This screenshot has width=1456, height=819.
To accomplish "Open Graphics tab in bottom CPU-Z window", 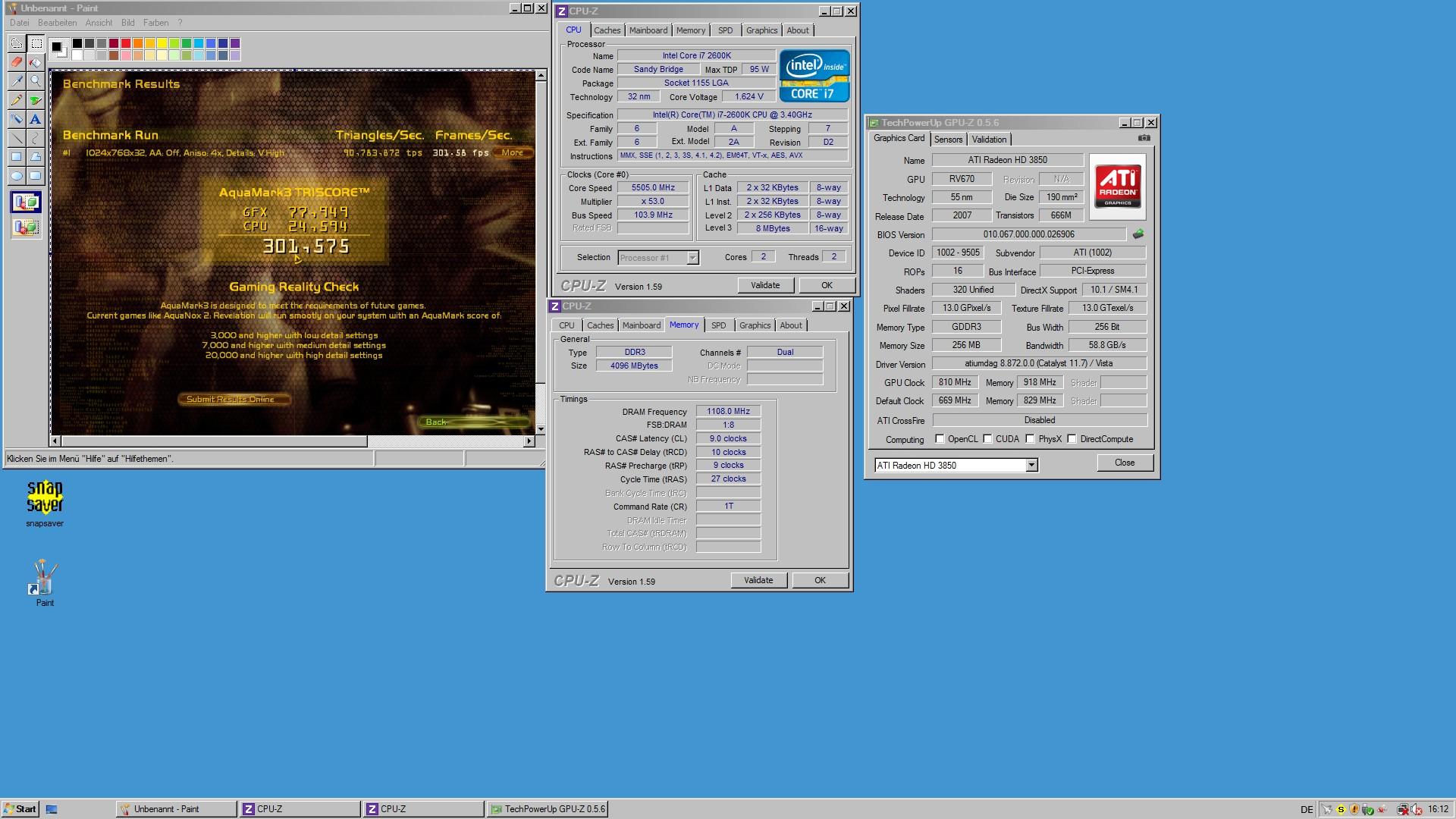I will click(755, 325).
